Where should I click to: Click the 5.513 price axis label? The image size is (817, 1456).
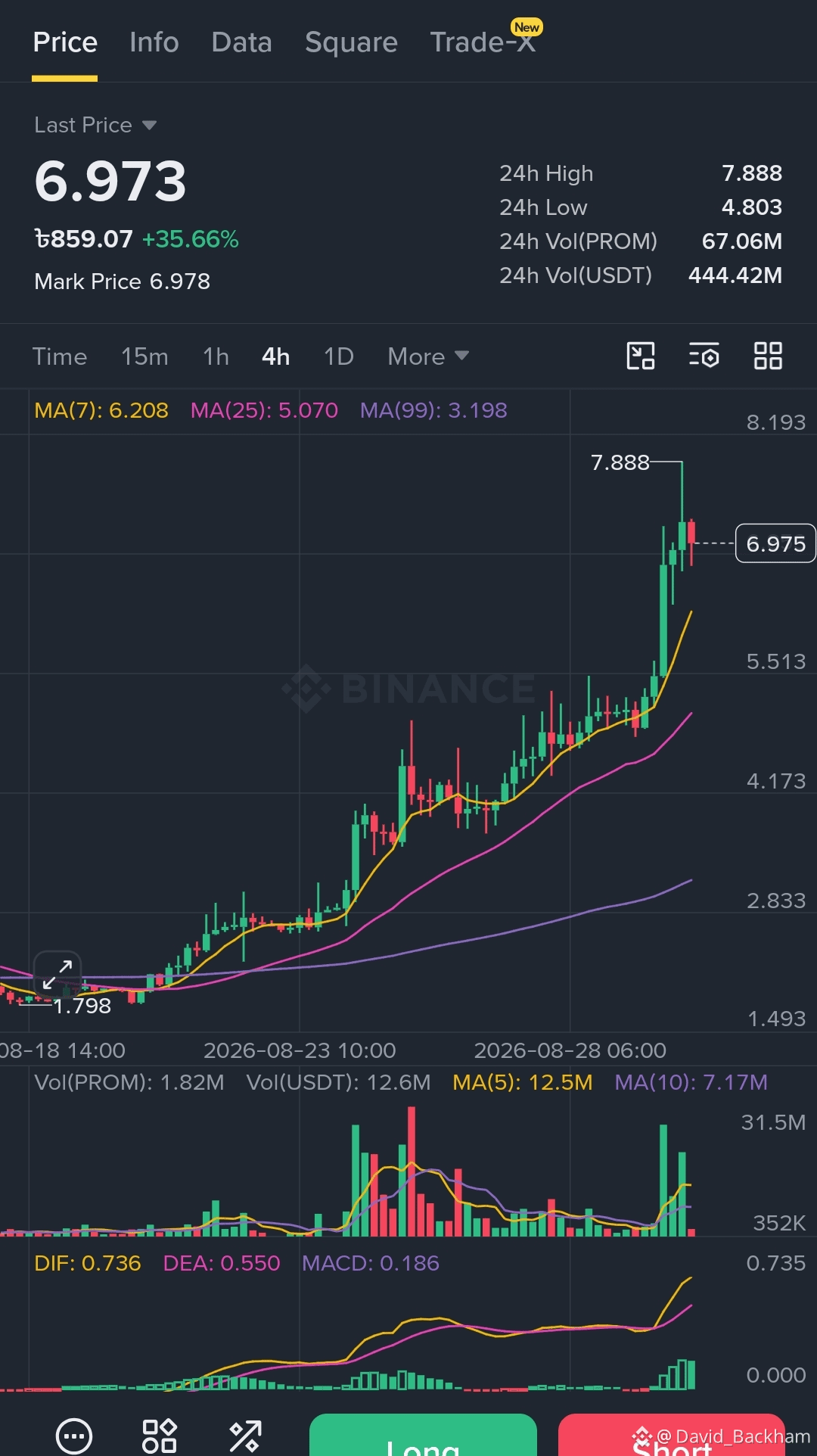tap(776, 661)
